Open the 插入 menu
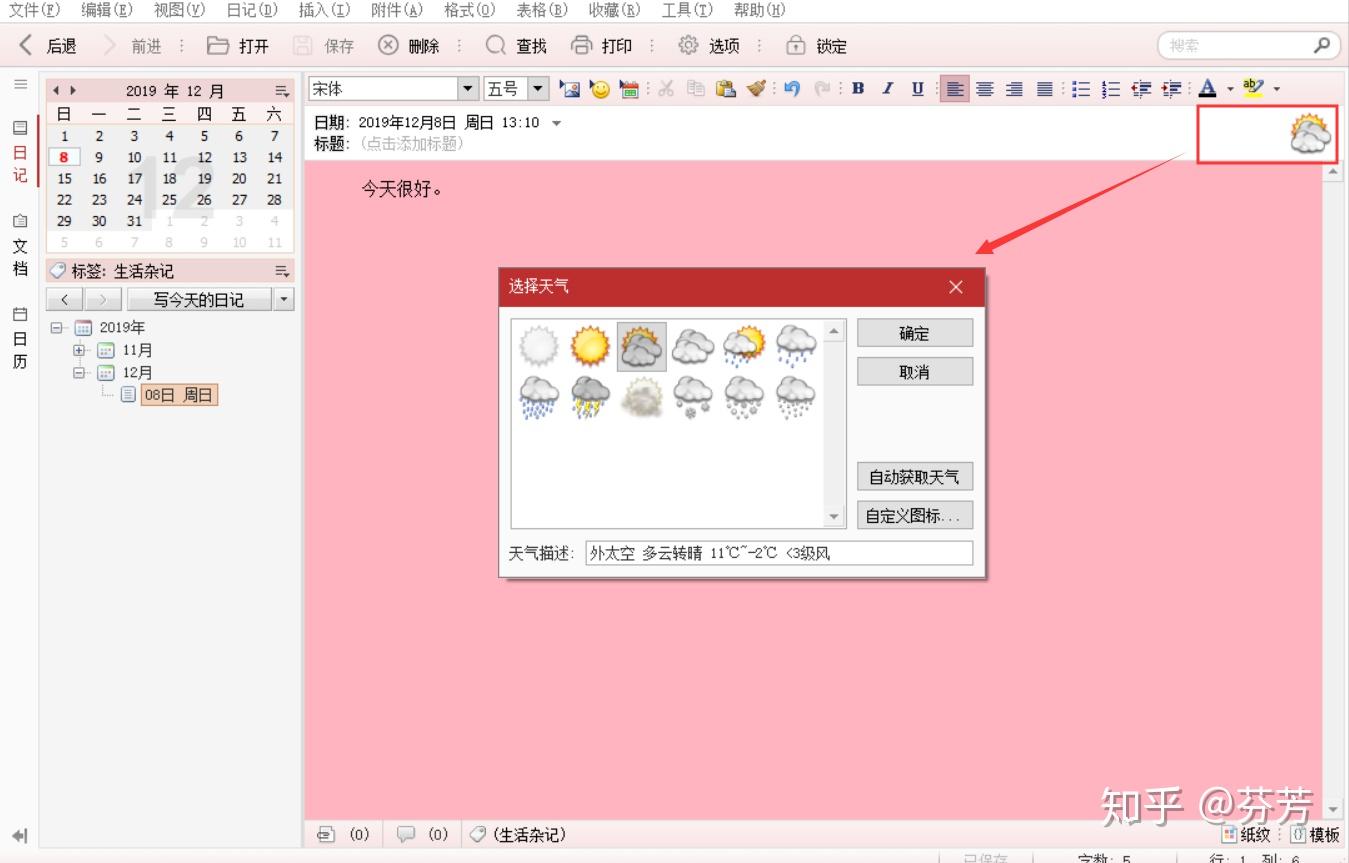 322,10
